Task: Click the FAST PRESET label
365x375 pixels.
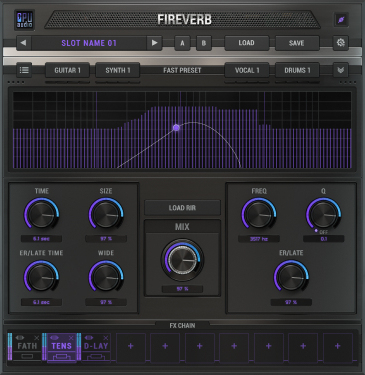Action: click(182, 70)
